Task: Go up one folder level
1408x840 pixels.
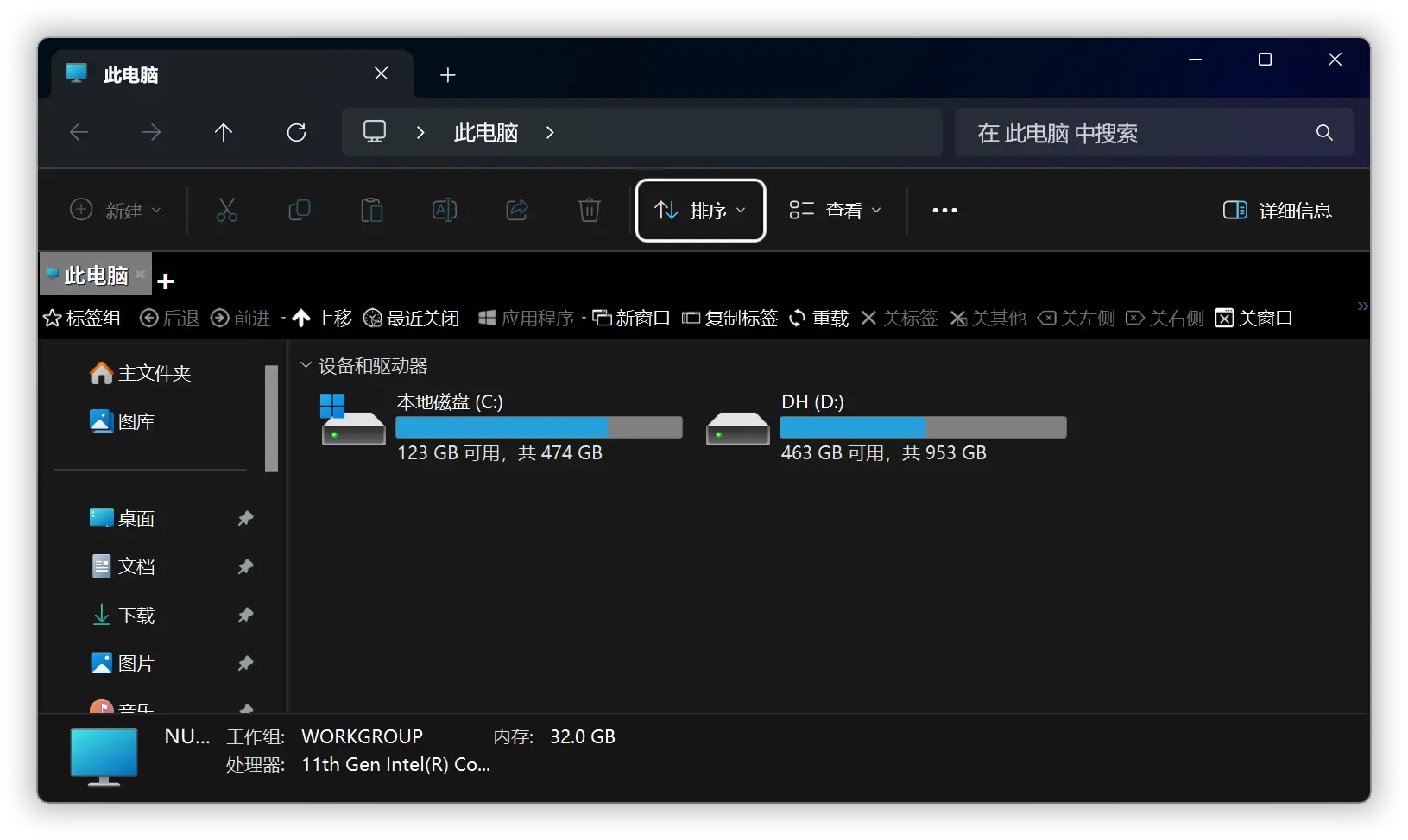Action: (x=224, y=132)
